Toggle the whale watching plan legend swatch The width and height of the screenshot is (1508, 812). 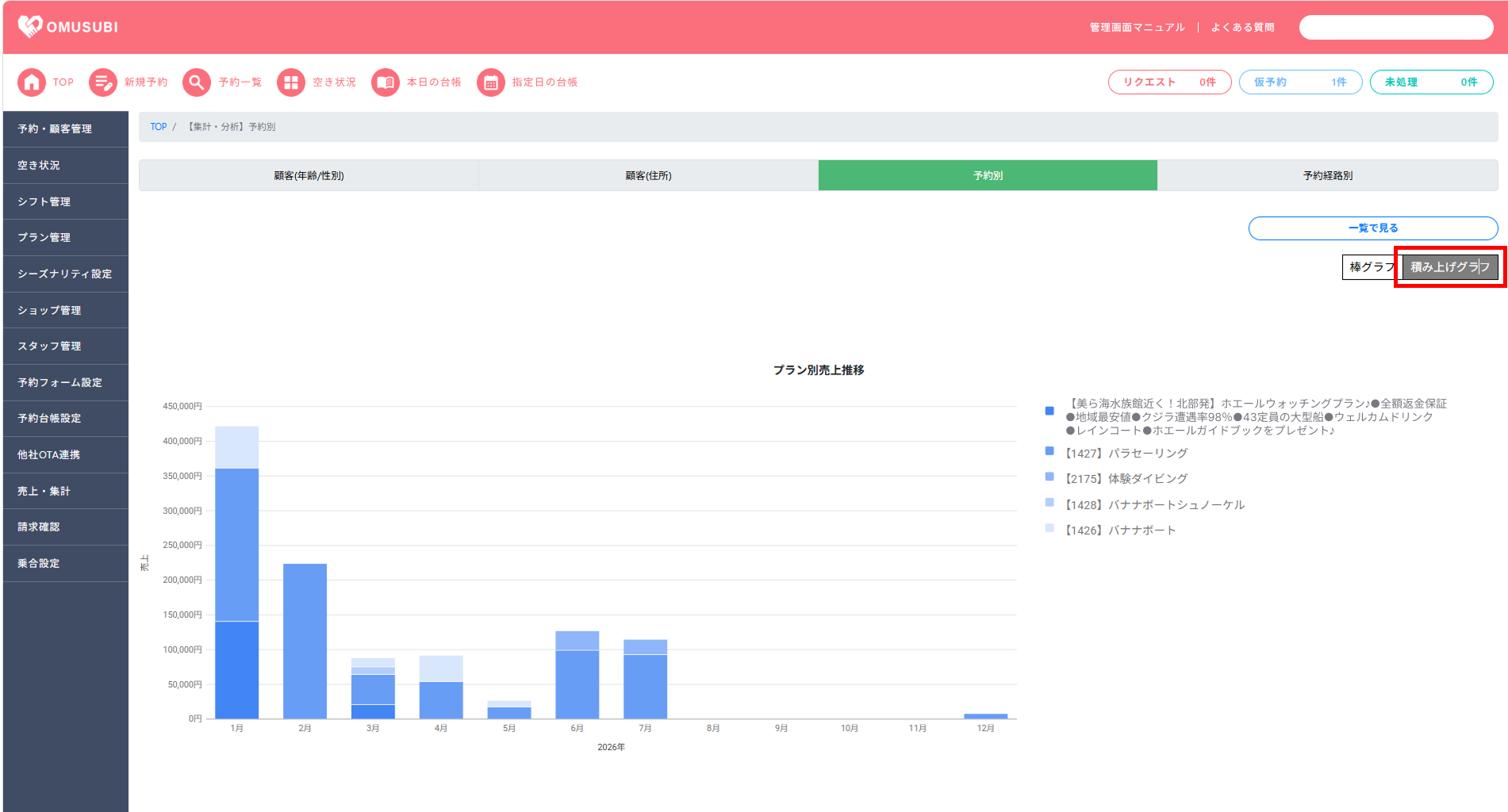point(1049,411)
